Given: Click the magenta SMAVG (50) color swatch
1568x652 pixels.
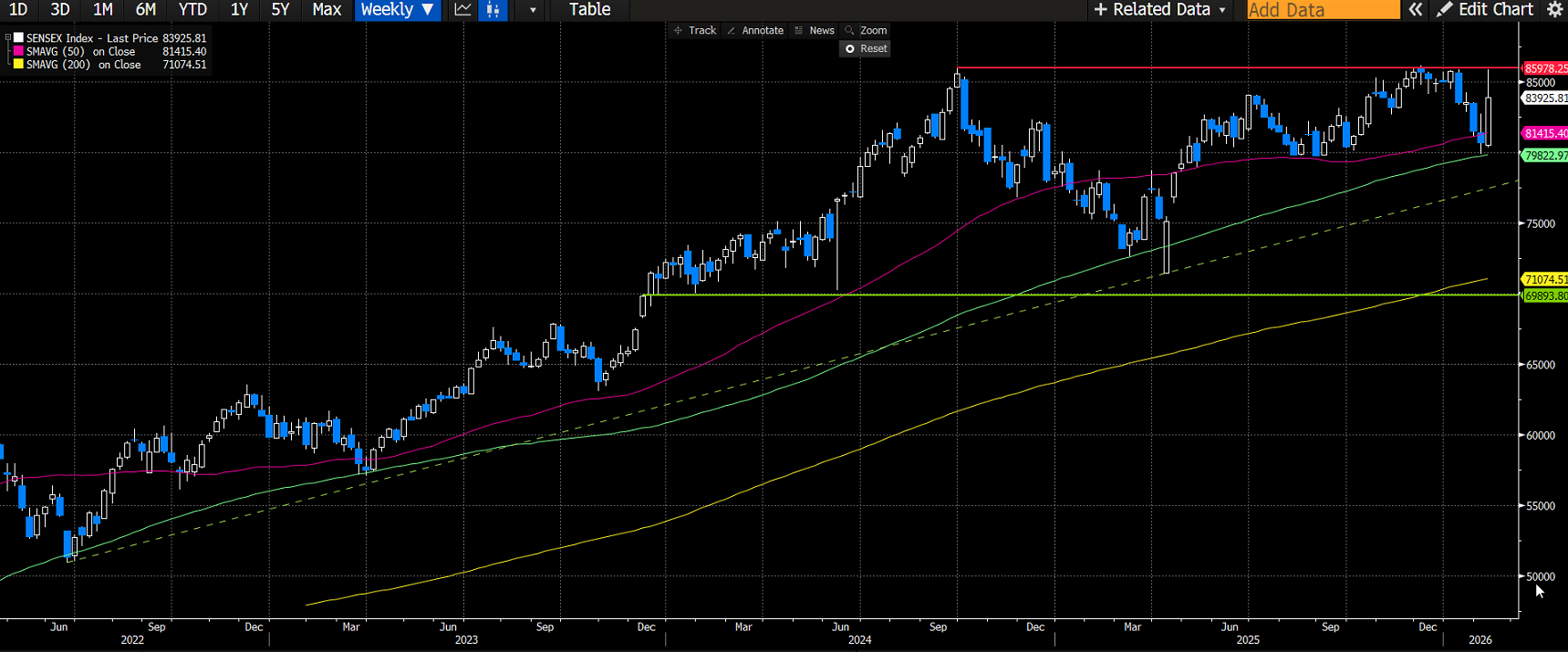Looking at the screenshot, I should [18, 52].
